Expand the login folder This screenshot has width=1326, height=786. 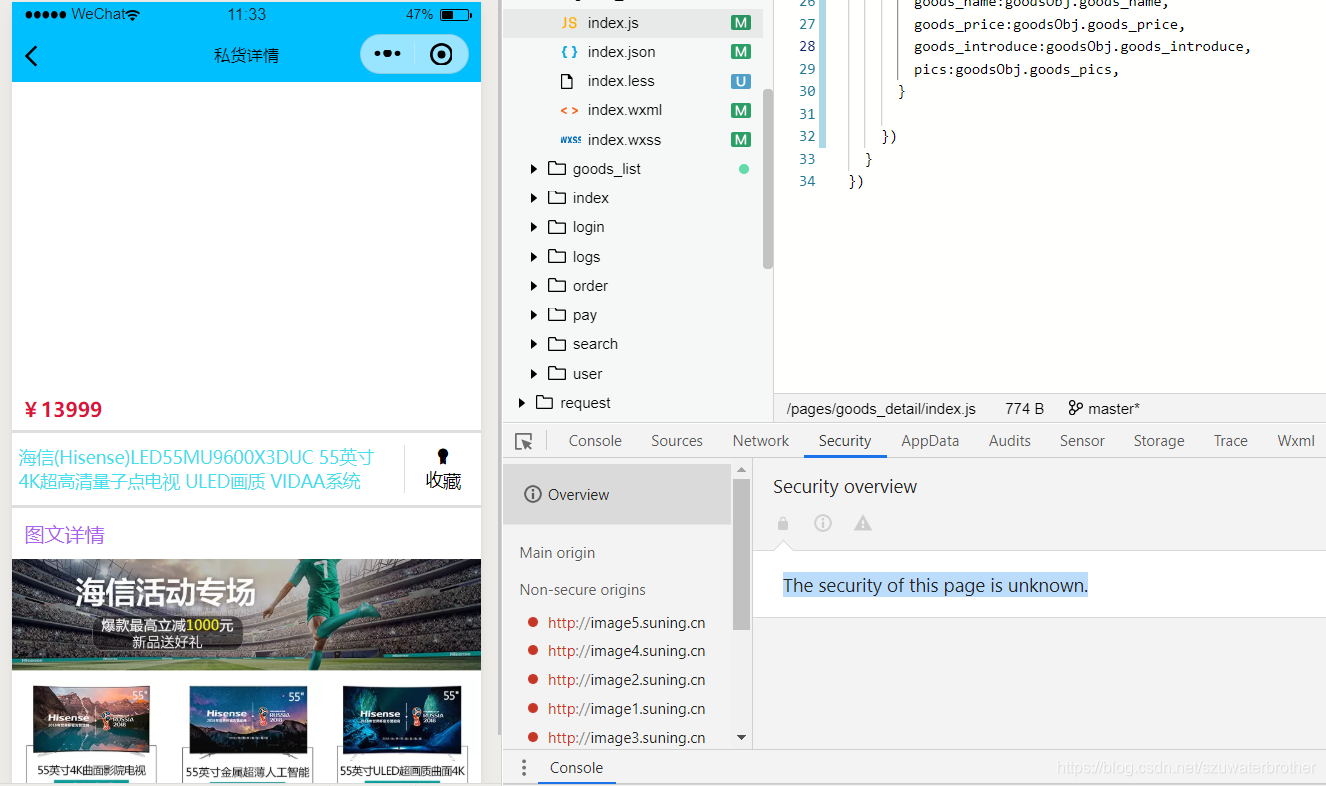534,227
